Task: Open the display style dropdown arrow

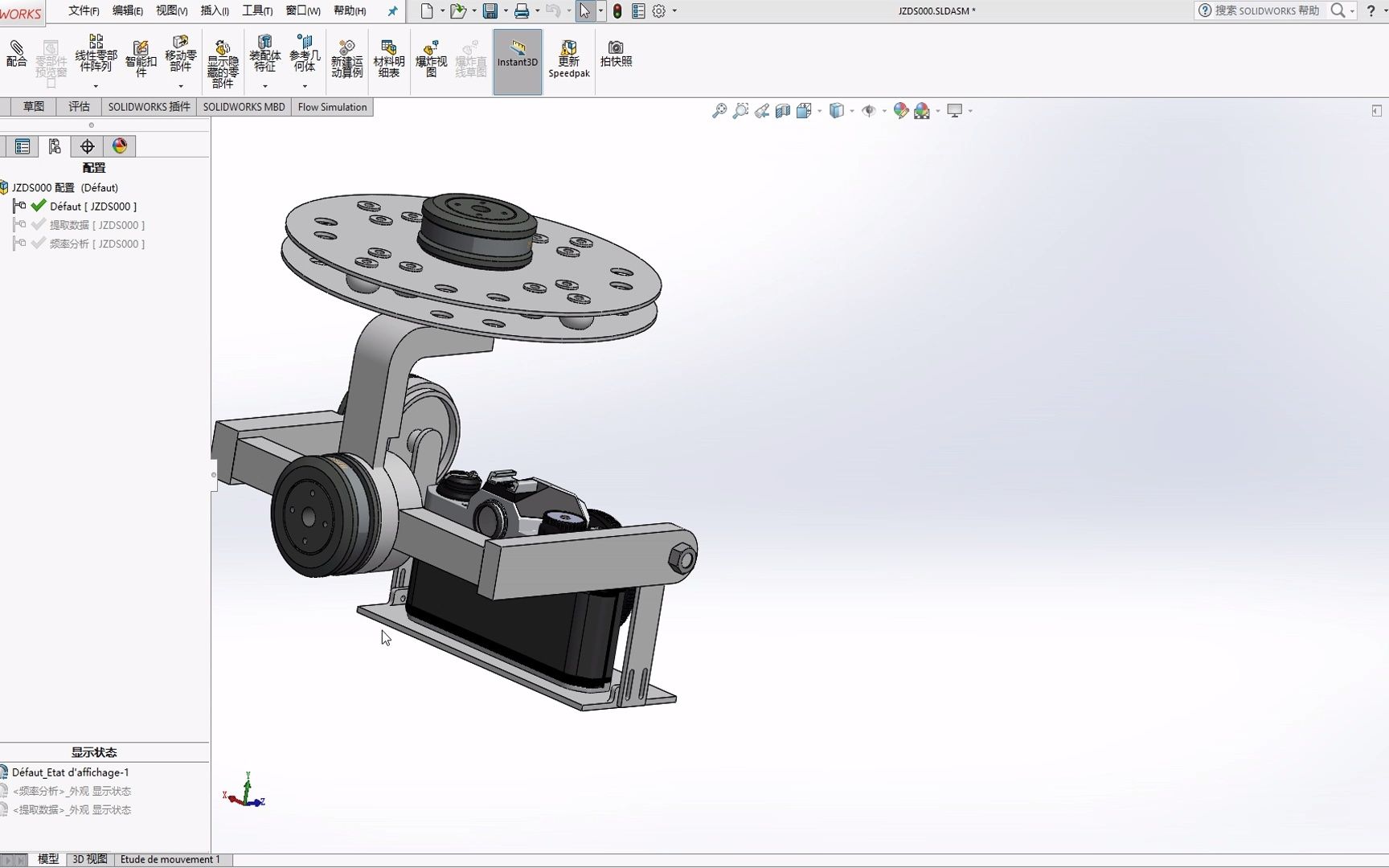Action: pyautogui.click(x=851, y=113)
